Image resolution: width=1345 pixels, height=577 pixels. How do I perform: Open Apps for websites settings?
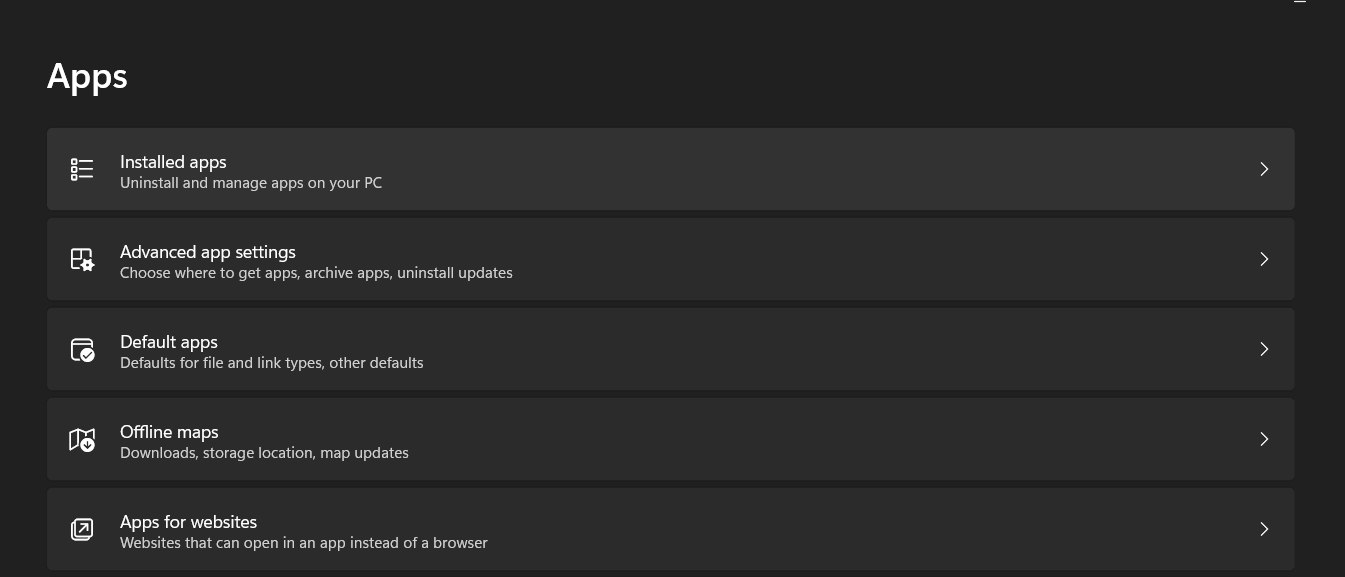pyautogui.click(x=671, y=529)
